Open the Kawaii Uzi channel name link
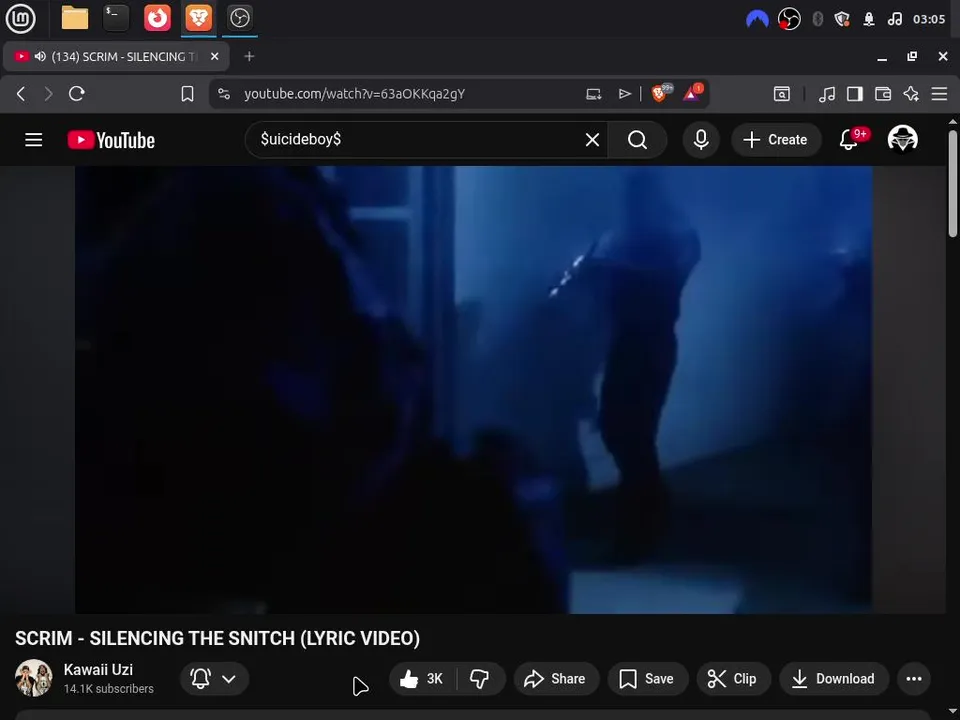 click(98, 669)
